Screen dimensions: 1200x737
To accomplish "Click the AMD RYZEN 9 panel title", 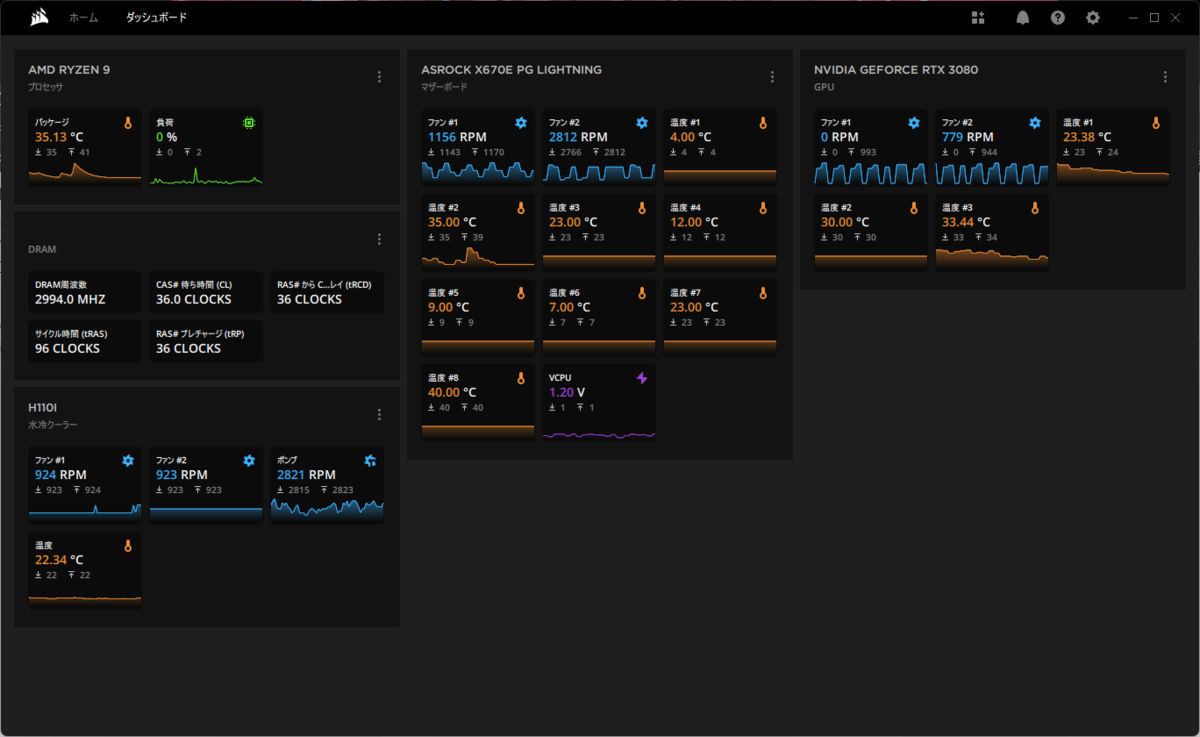I will [x=68, y=70].
